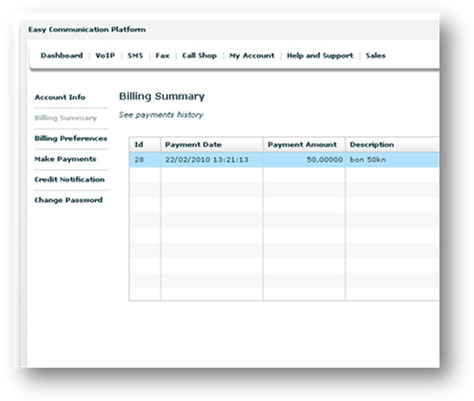The image size is (474, 401).
Task: Select payment row with Id 28
Action: (x=284, y=160)
